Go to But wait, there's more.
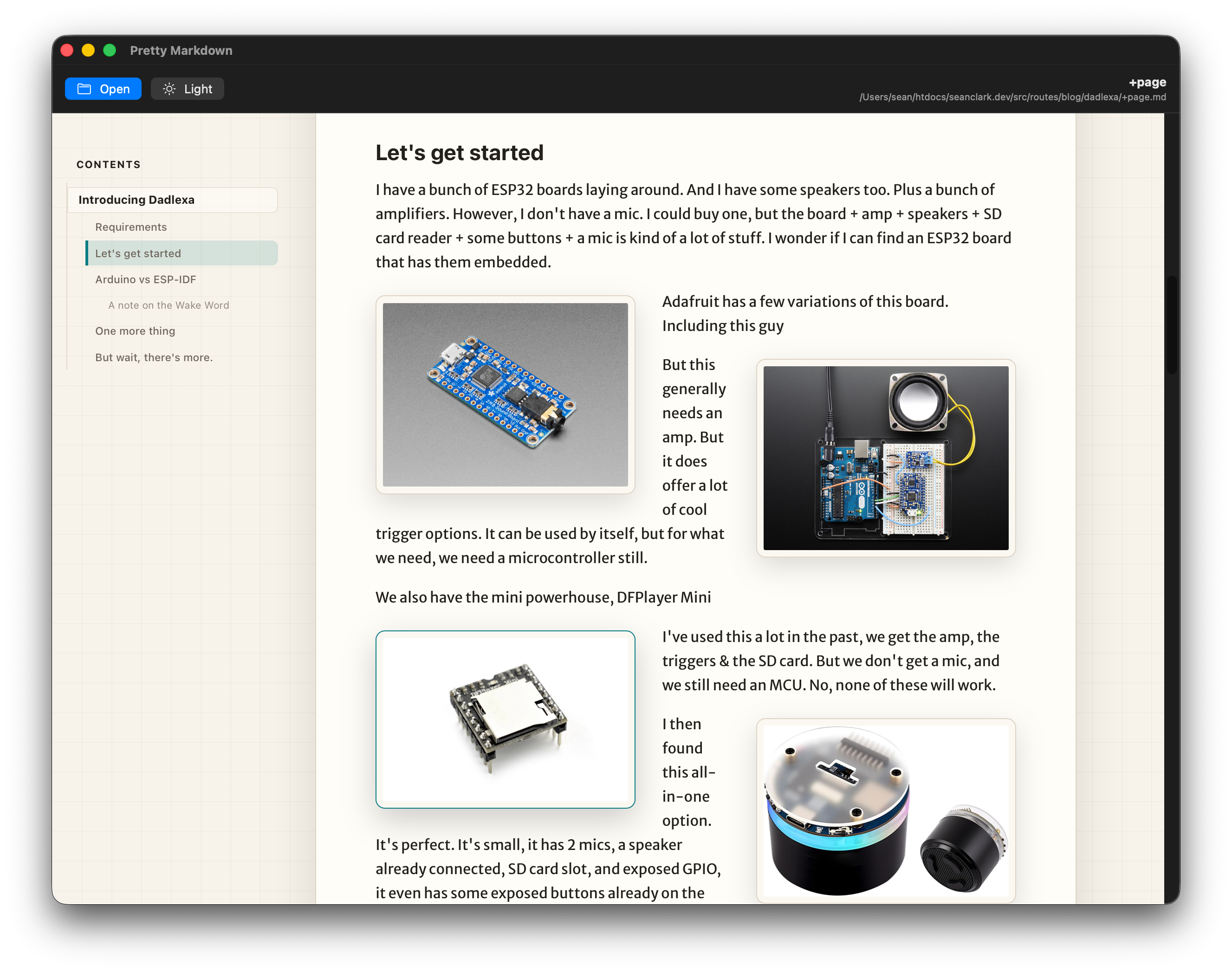Screen dimensions: 1232x973 154,357
